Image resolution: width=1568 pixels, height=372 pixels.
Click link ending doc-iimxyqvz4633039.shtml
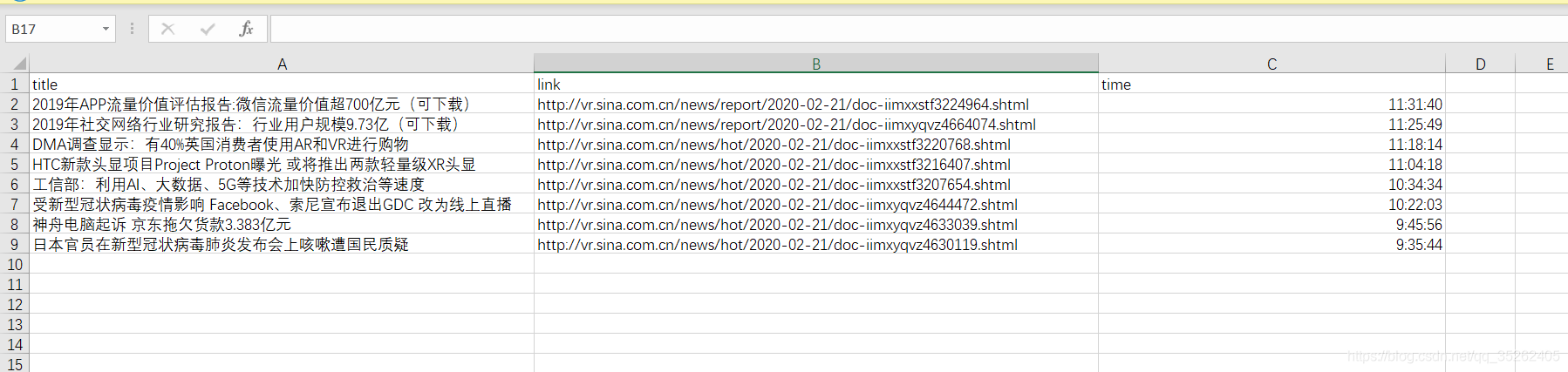816,225
